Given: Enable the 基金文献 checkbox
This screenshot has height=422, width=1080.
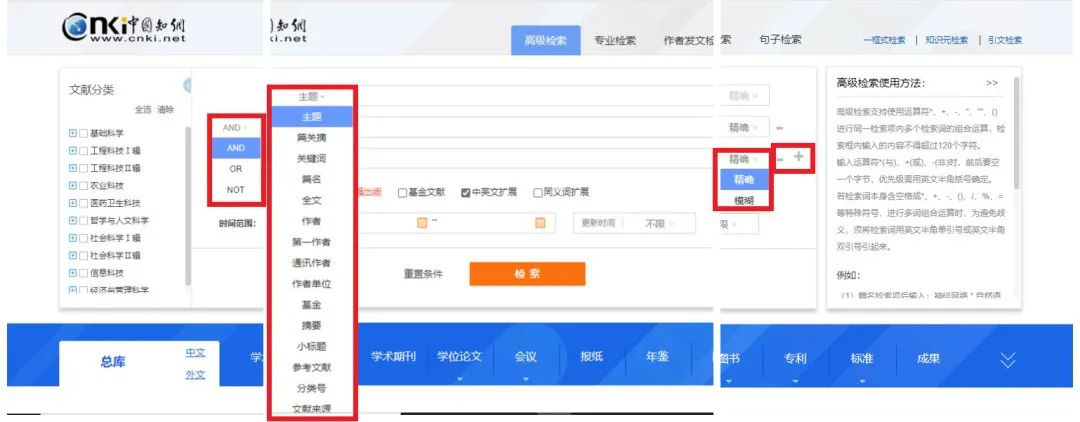Looking at the screenshot, I should point(402,193).
